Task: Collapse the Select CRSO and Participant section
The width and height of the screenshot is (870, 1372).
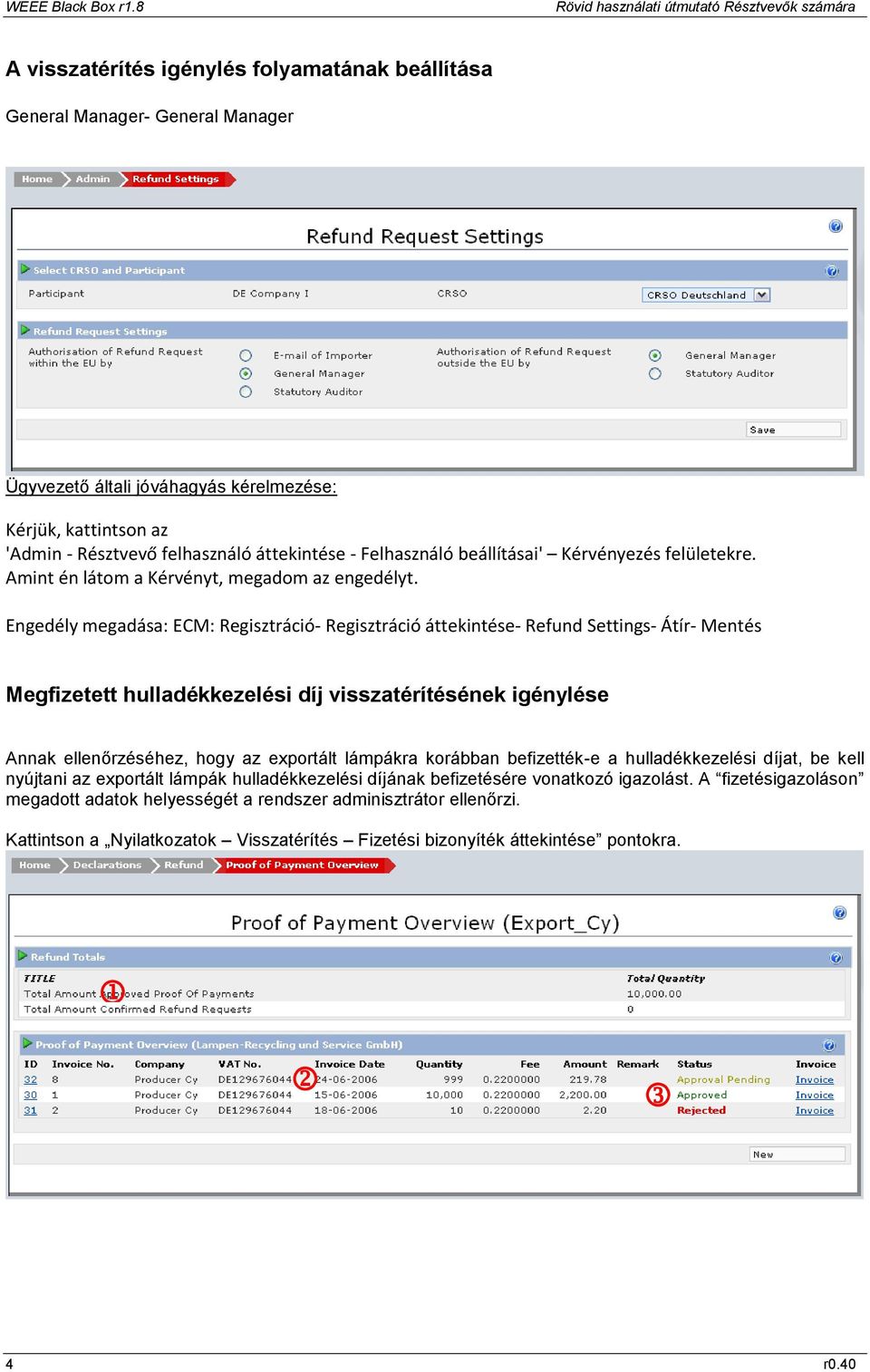Action: 25,269
